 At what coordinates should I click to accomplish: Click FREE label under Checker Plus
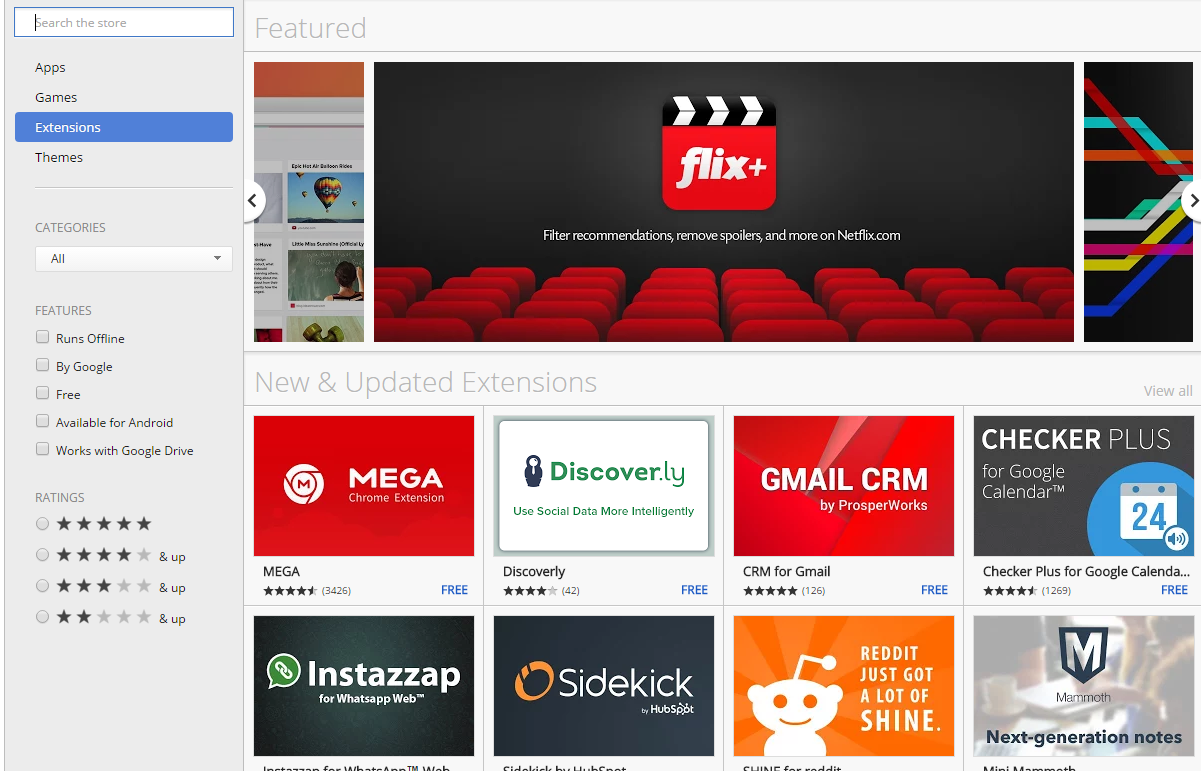[x=1175, y=590]
